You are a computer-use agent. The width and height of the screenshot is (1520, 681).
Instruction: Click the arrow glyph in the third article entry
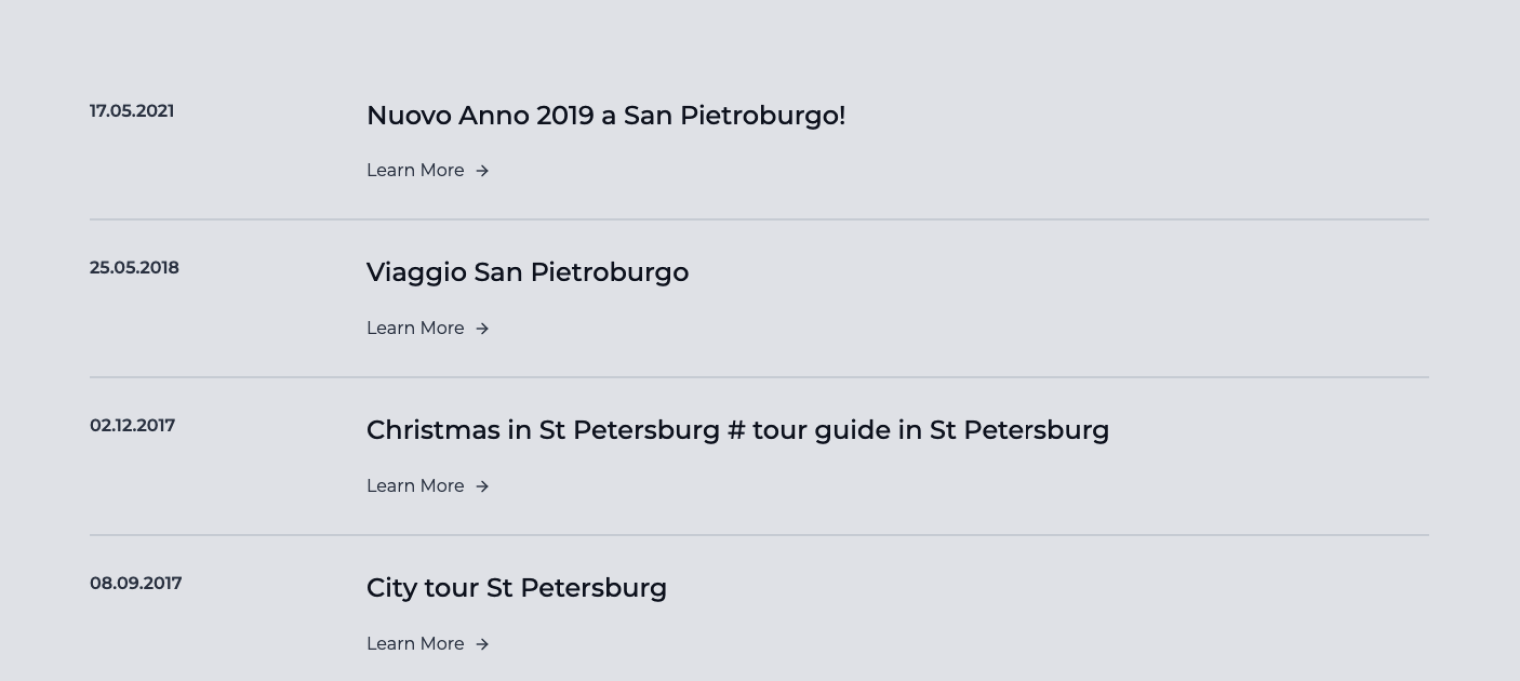483,486
